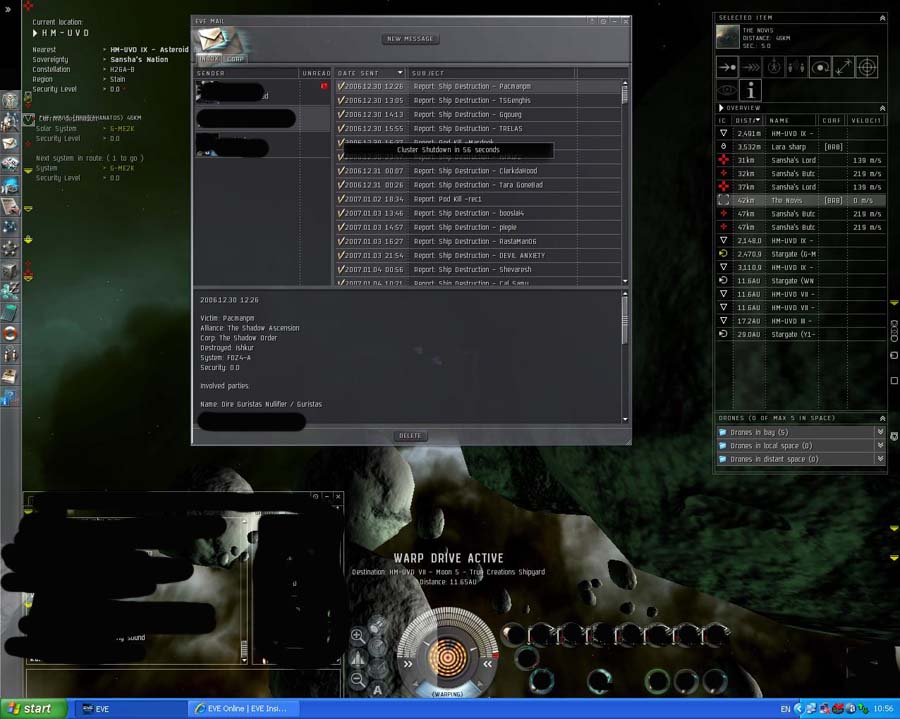
Task: Click mail list scrollbar up arrow
Action: coord(625,83)
